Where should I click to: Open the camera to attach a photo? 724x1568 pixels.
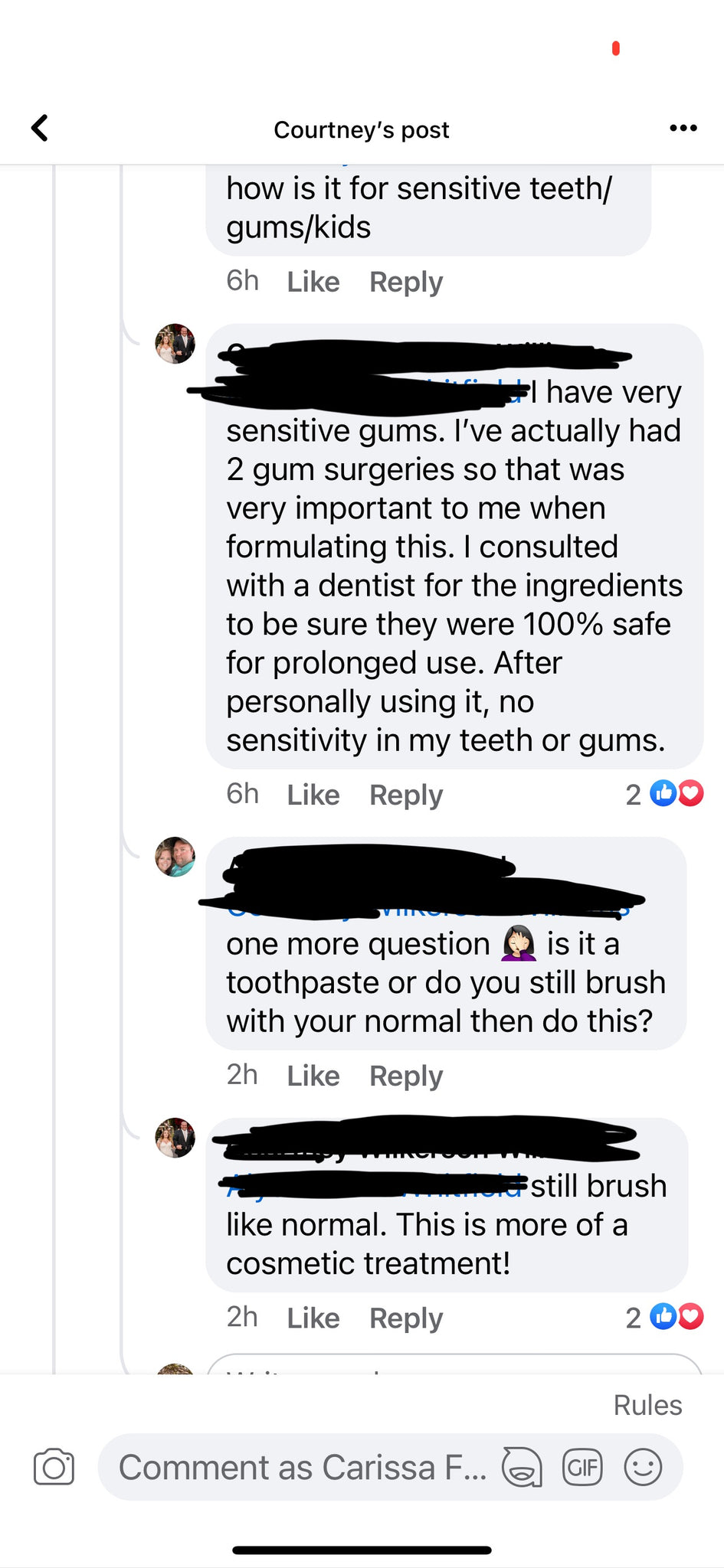54,1467
